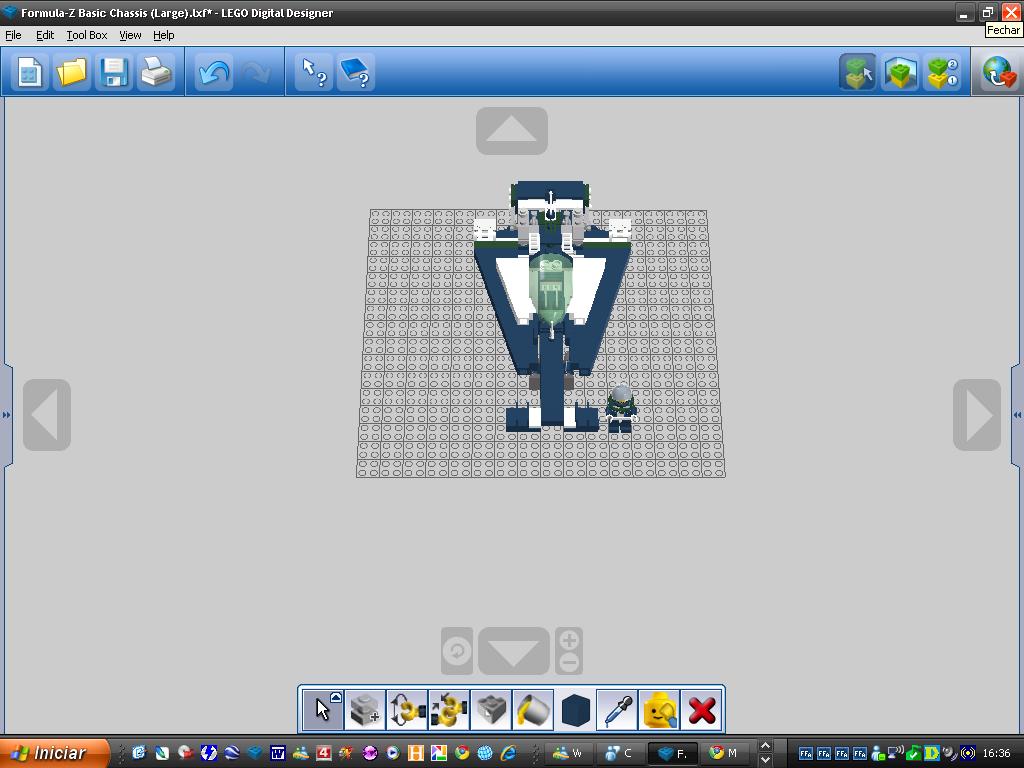This screenshot has height=768, width=1024.
Task: Print the model using the printer icon
Action: click(x=156, y=72)
